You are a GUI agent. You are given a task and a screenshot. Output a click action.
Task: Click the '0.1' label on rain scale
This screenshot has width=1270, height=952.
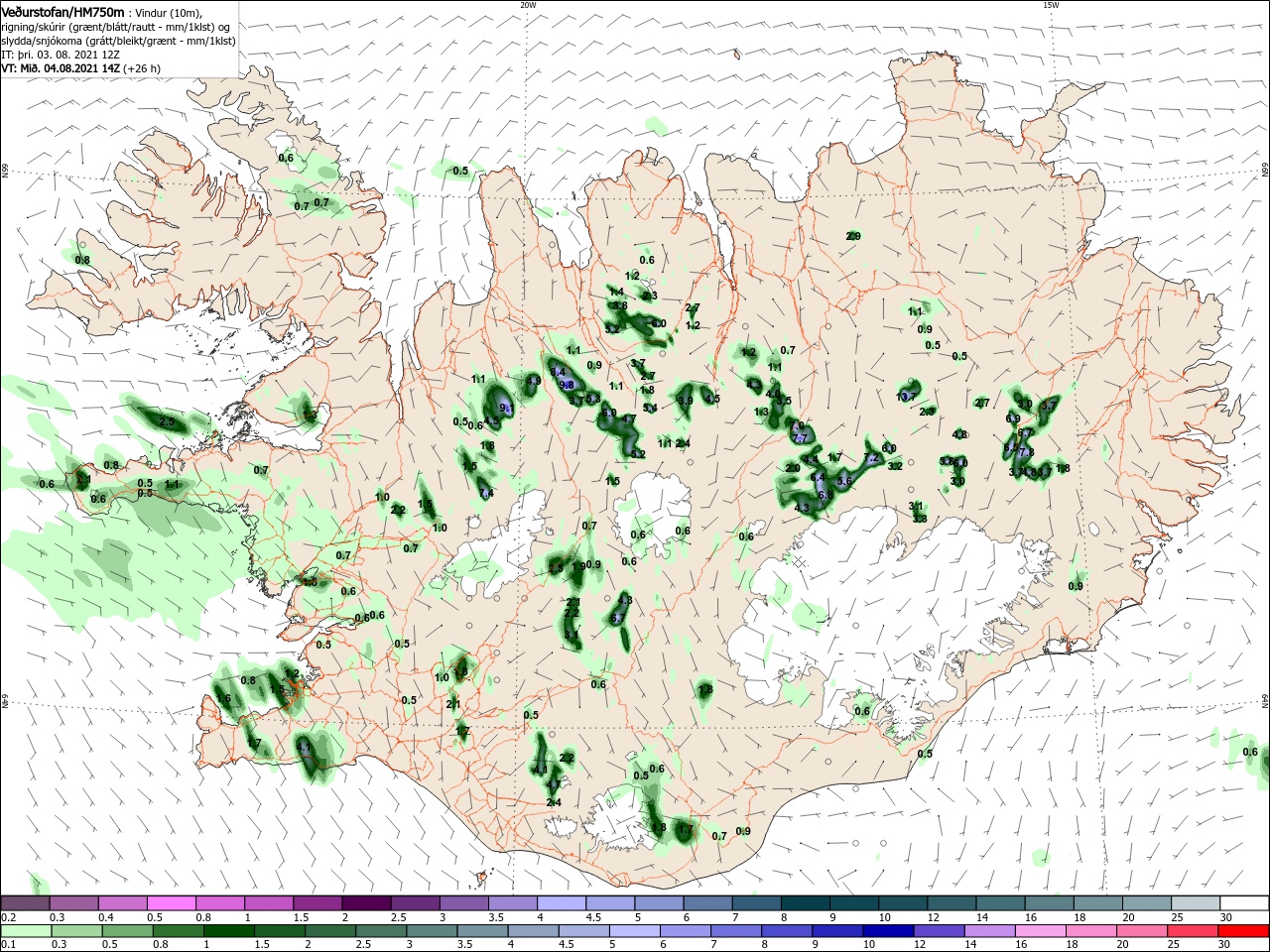pos(8,945)
